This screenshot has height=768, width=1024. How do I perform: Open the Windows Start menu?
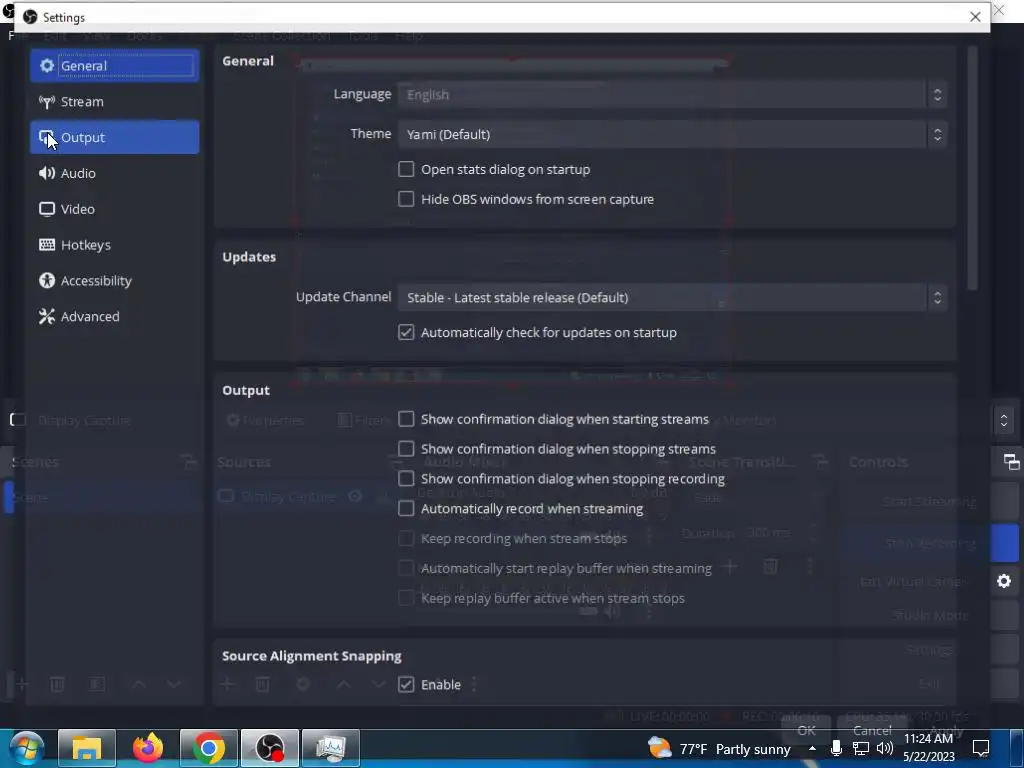[26, 748]
